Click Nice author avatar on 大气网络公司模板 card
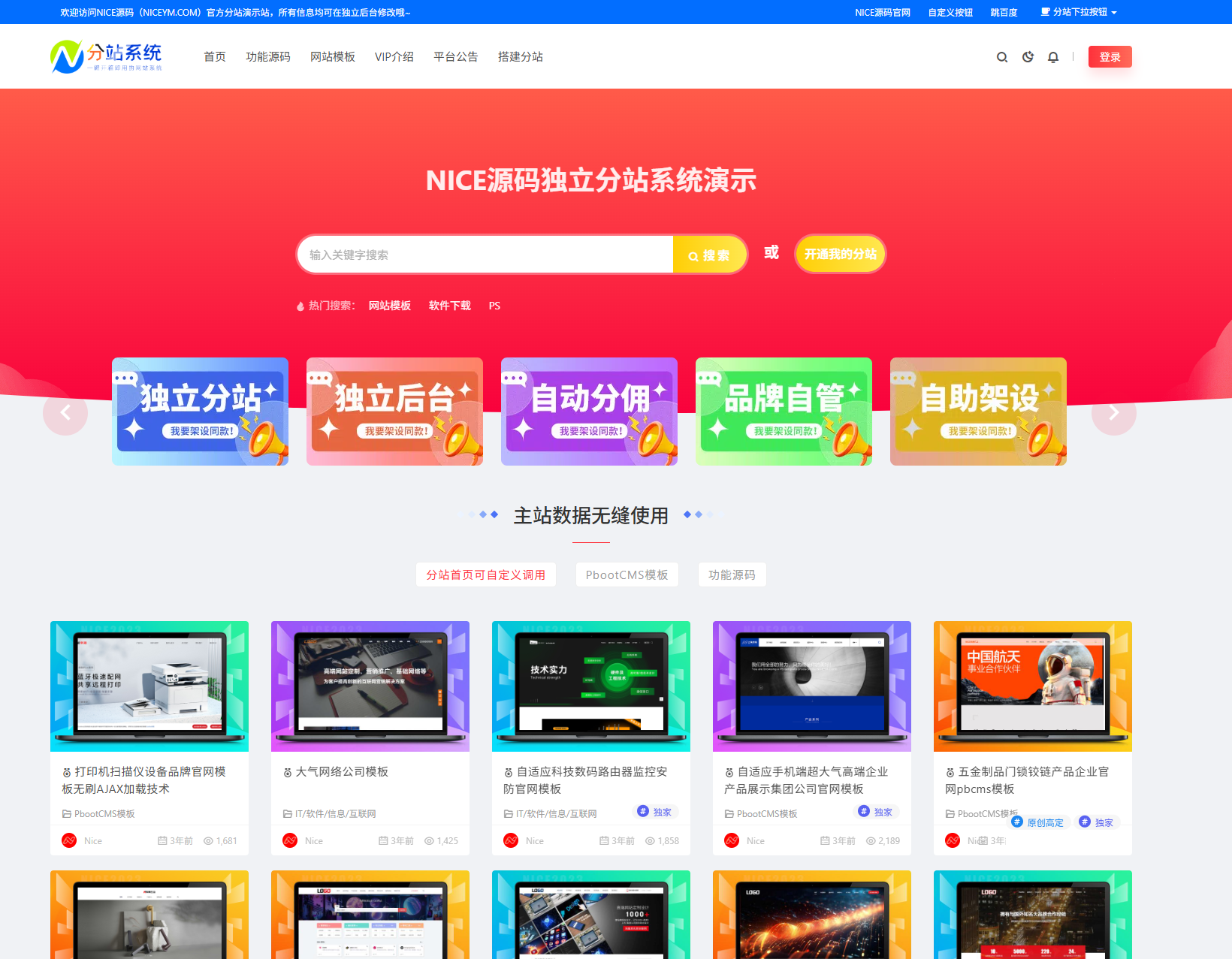 pos(290,840)
